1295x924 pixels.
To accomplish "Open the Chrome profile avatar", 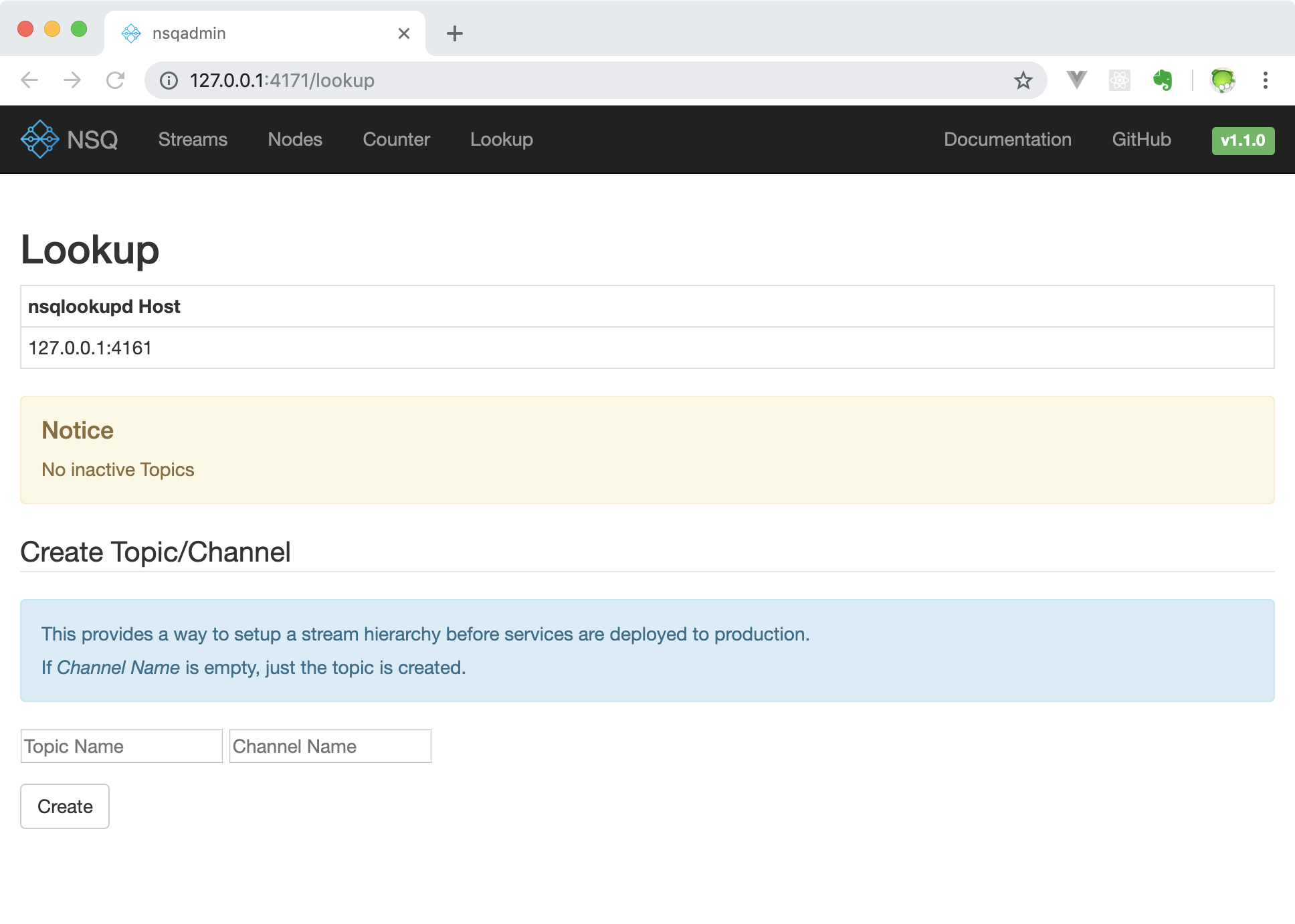I will coord(1223,80).
